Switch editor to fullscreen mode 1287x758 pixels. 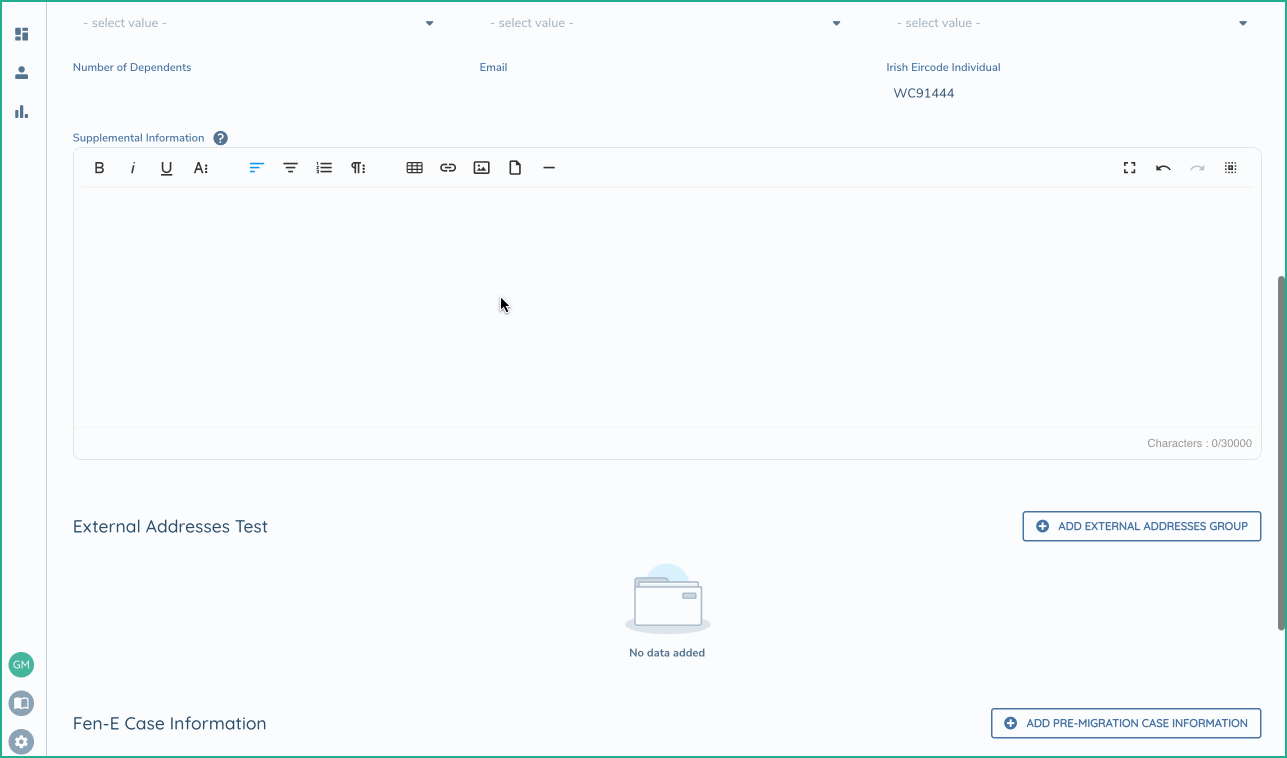point(1129,168)
